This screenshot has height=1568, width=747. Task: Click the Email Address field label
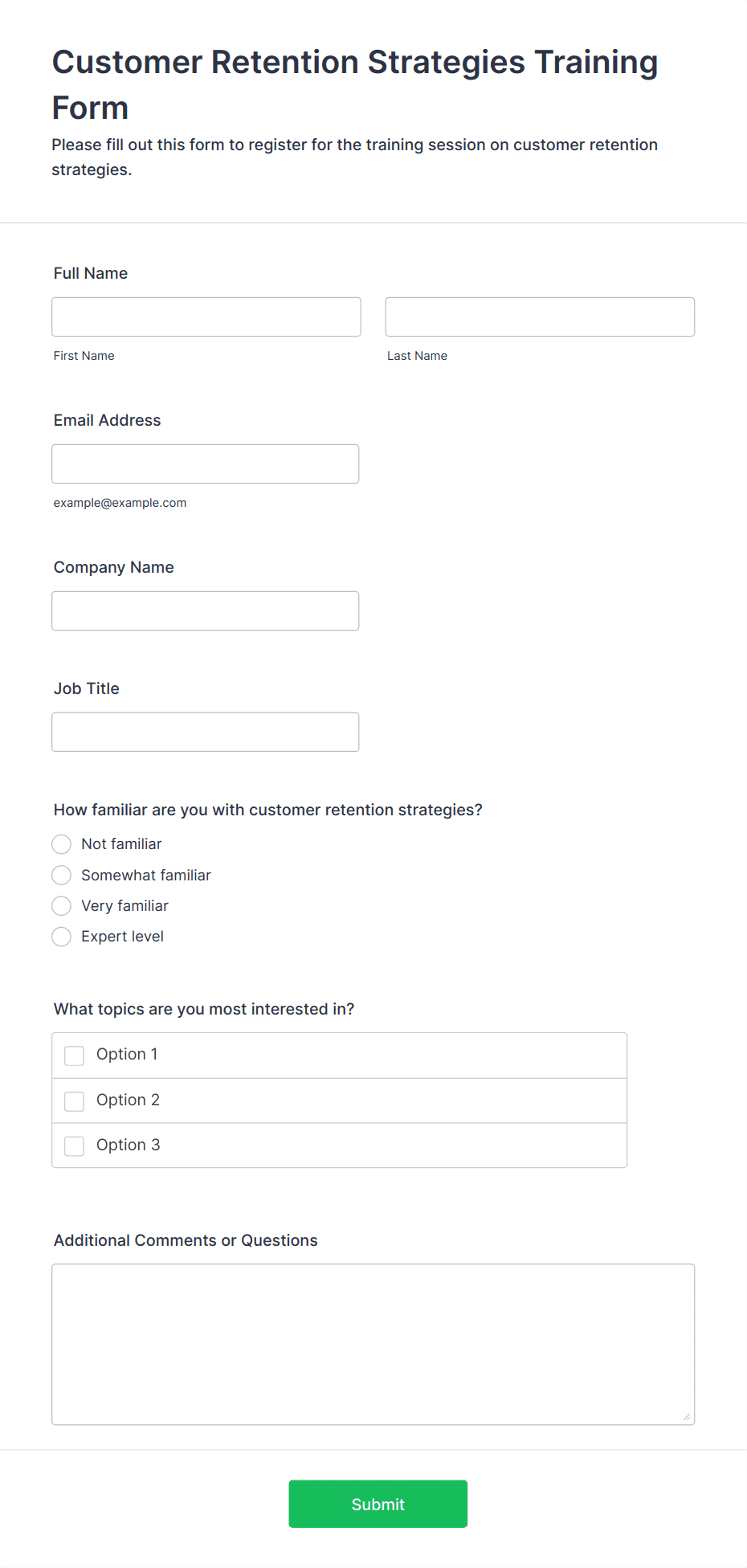[x=108, y=420]
